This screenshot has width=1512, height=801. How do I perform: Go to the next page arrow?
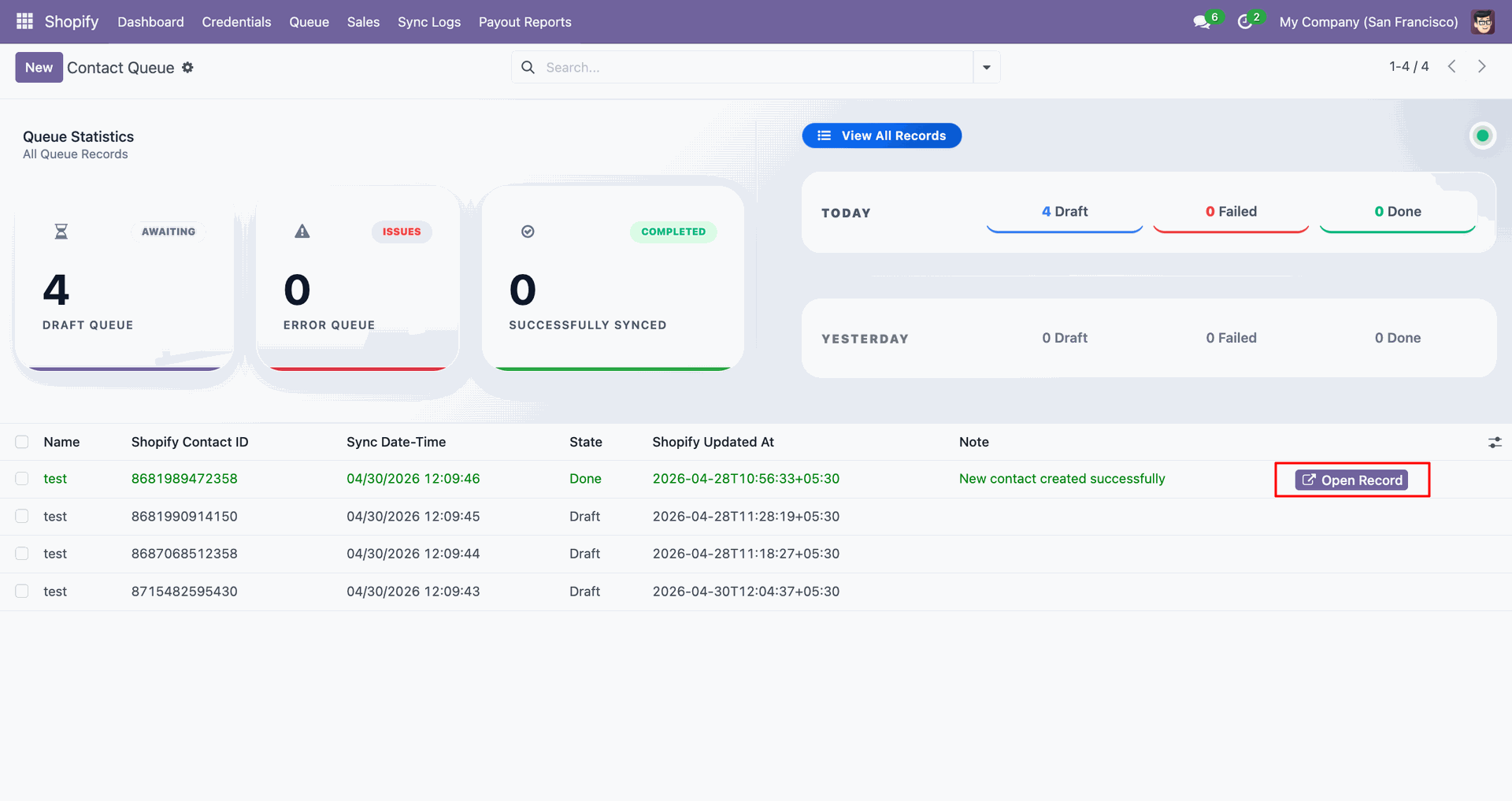point(1481,67)
